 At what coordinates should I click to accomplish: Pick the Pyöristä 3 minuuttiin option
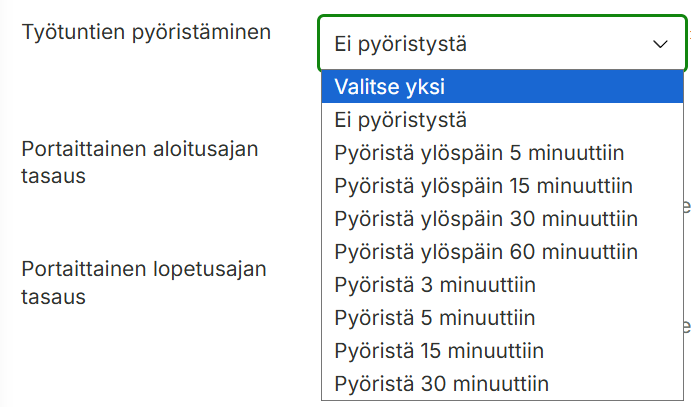[x=502, y=285]
